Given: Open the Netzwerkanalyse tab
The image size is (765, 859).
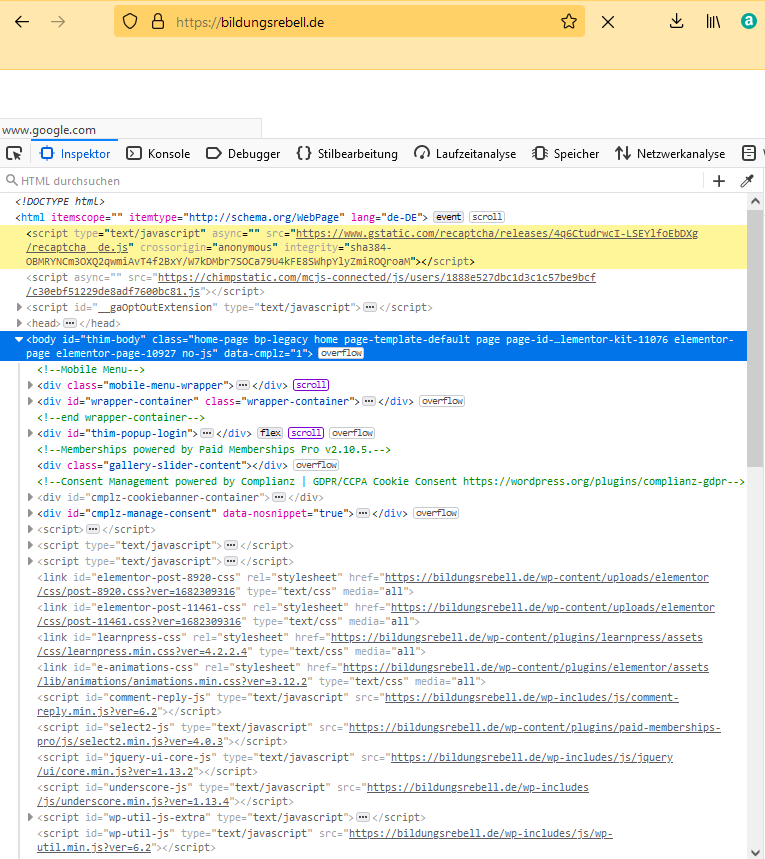Looking at the screenshot, I should 670,154.
